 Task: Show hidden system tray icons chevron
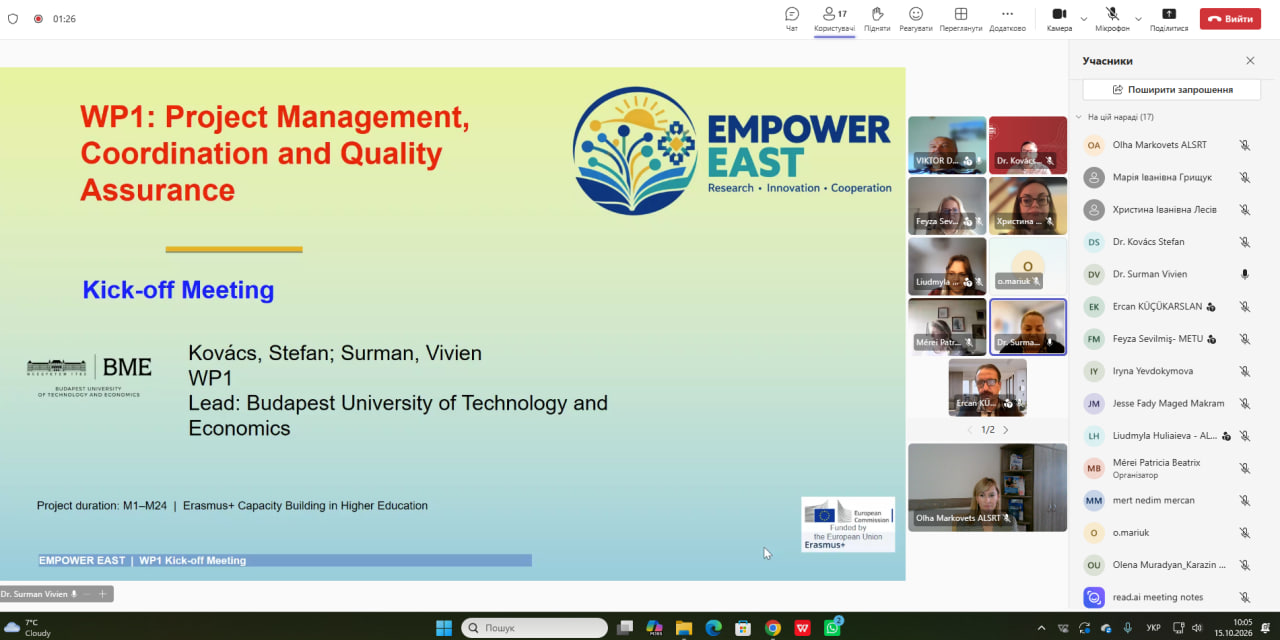(1041, 628)
